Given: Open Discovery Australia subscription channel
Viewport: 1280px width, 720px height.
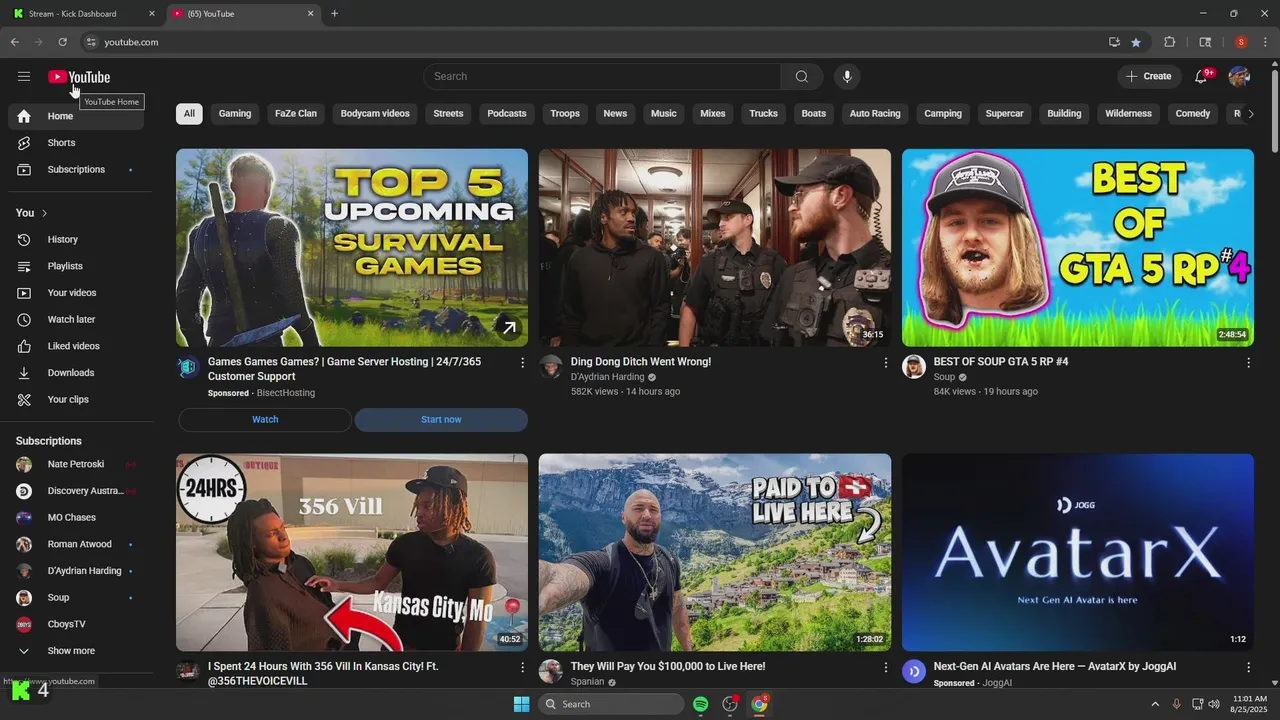Looking at the screenshot, I should 76,491.
